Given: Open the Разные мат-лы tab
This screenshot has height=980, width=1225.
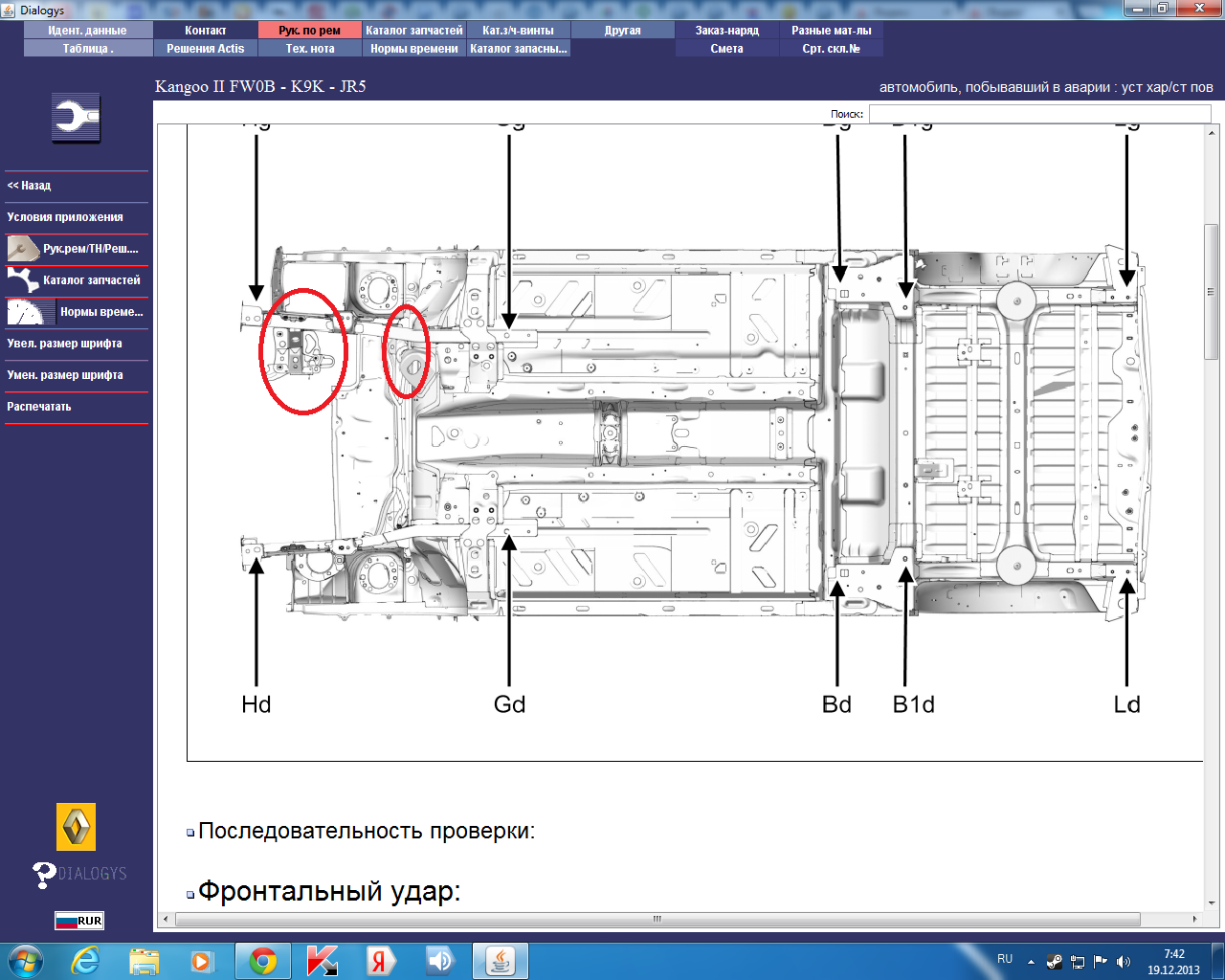Looking at the screenshot, I should 832,31.
